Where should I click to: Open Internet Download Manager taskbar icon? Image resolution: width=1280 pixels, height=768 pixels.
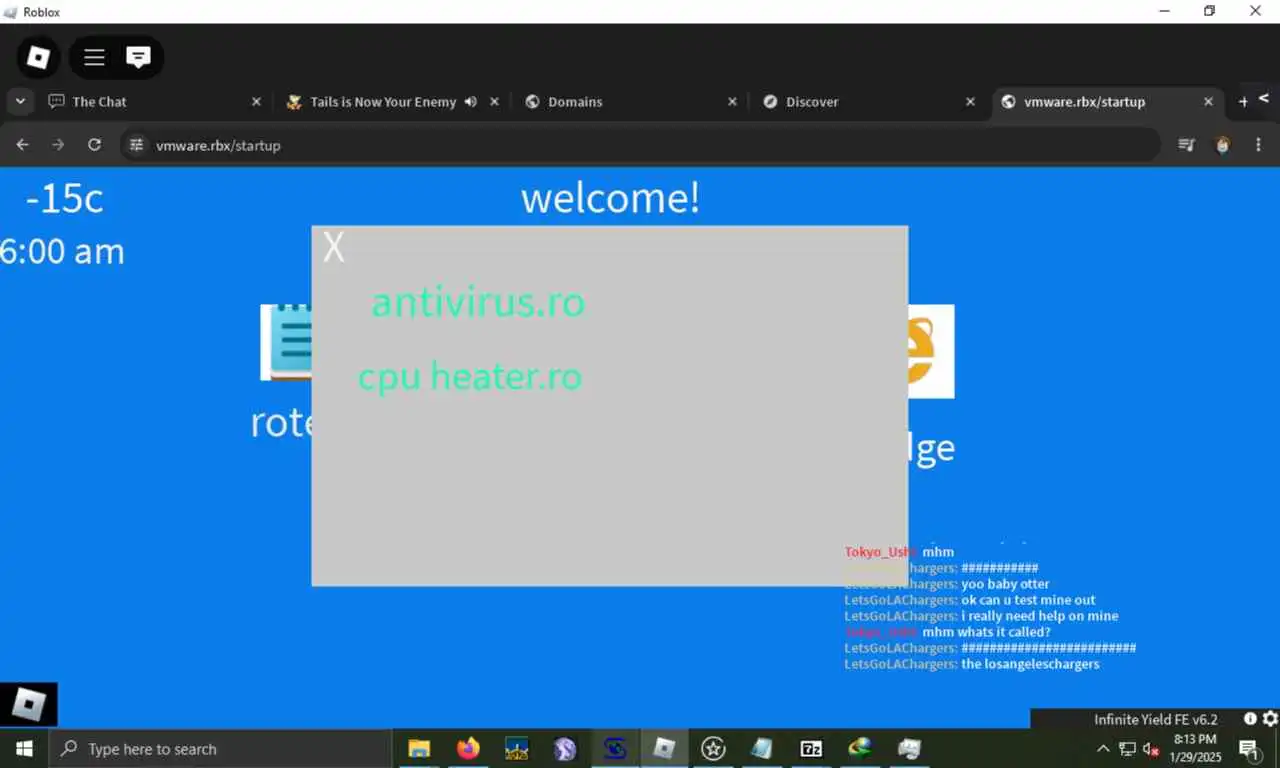[x=860, y=748]
